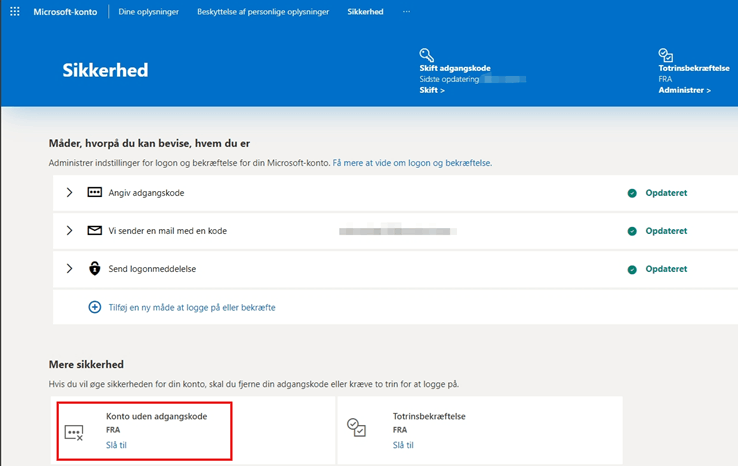Click Slå til under Konto uden adgangskode
Image resolution: width=738 pixels, height=466 pixels.
[116, 445]
